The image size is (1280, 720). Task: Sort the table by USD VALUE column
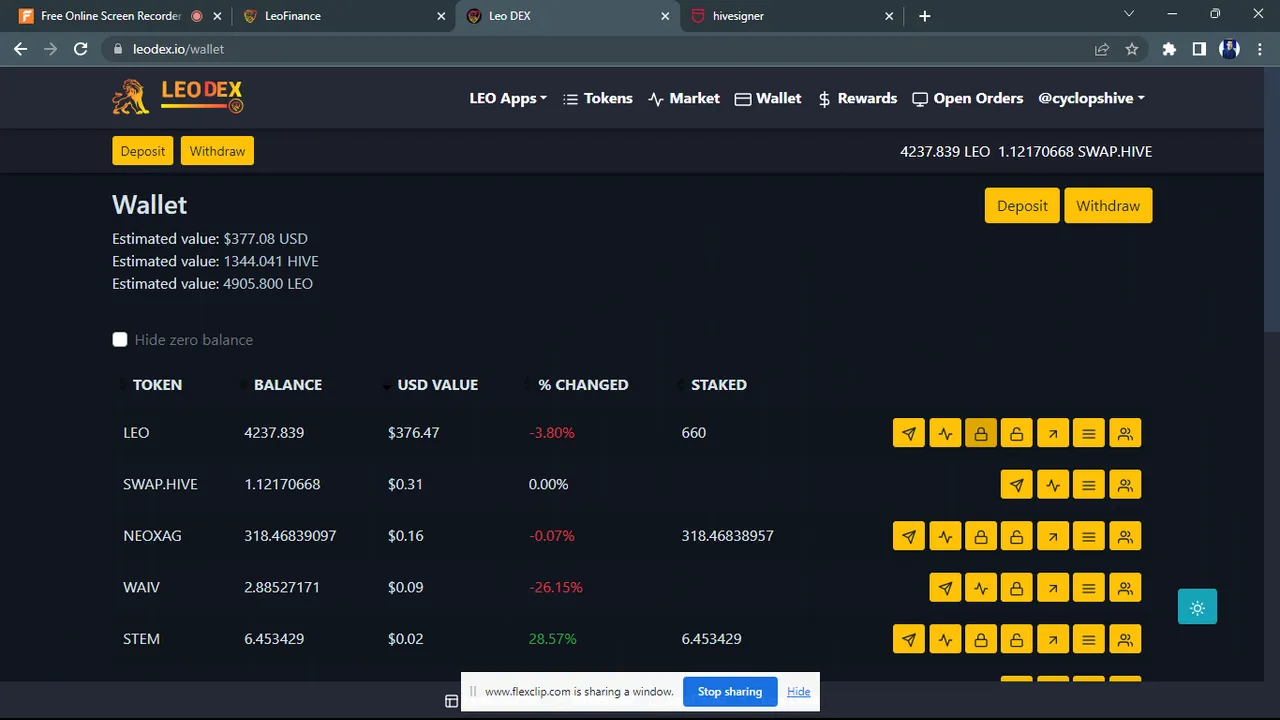437,385
